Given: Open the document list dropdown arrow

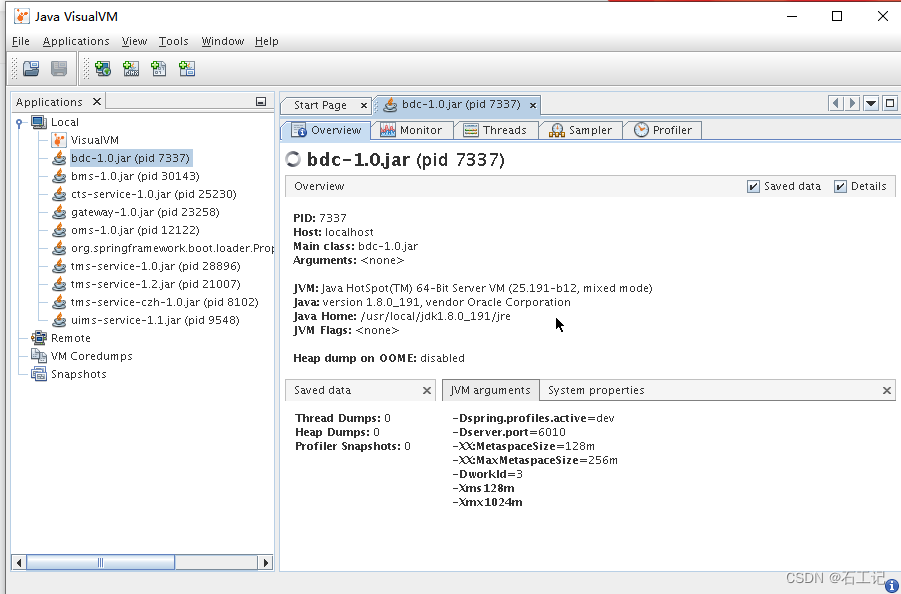Looking at the screenshot, I should pyautogui.click(x=871, y=103).
